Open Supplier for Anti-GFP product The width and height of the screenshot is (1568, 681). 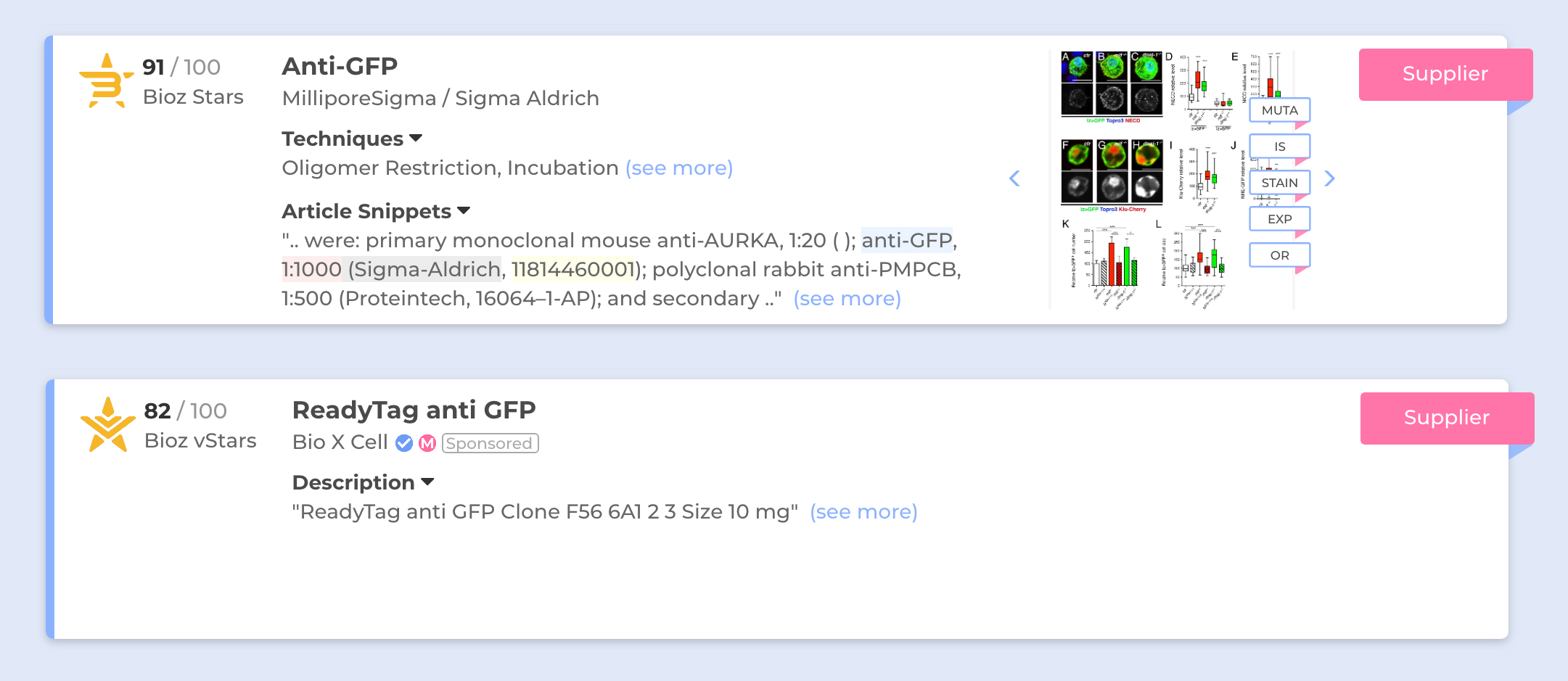point(1445,74)
